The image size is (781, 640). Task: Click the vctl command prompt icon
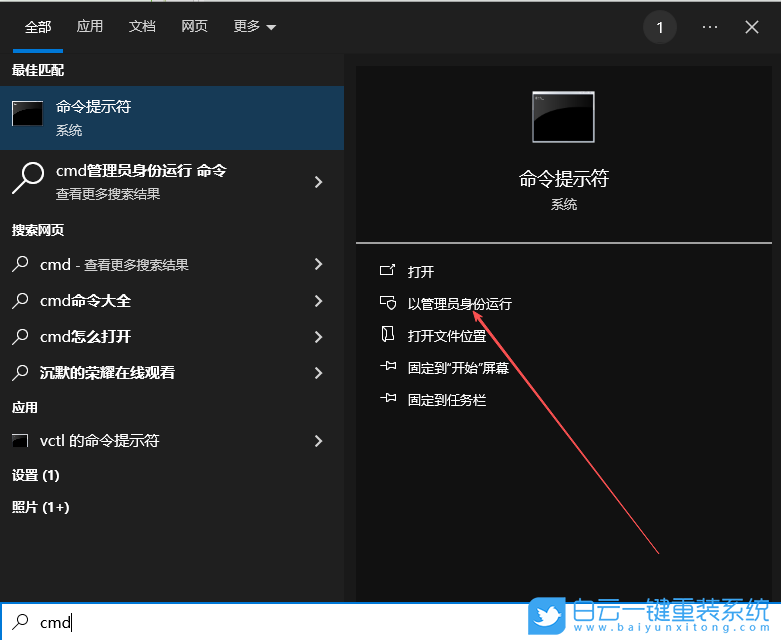coord(20,440)
